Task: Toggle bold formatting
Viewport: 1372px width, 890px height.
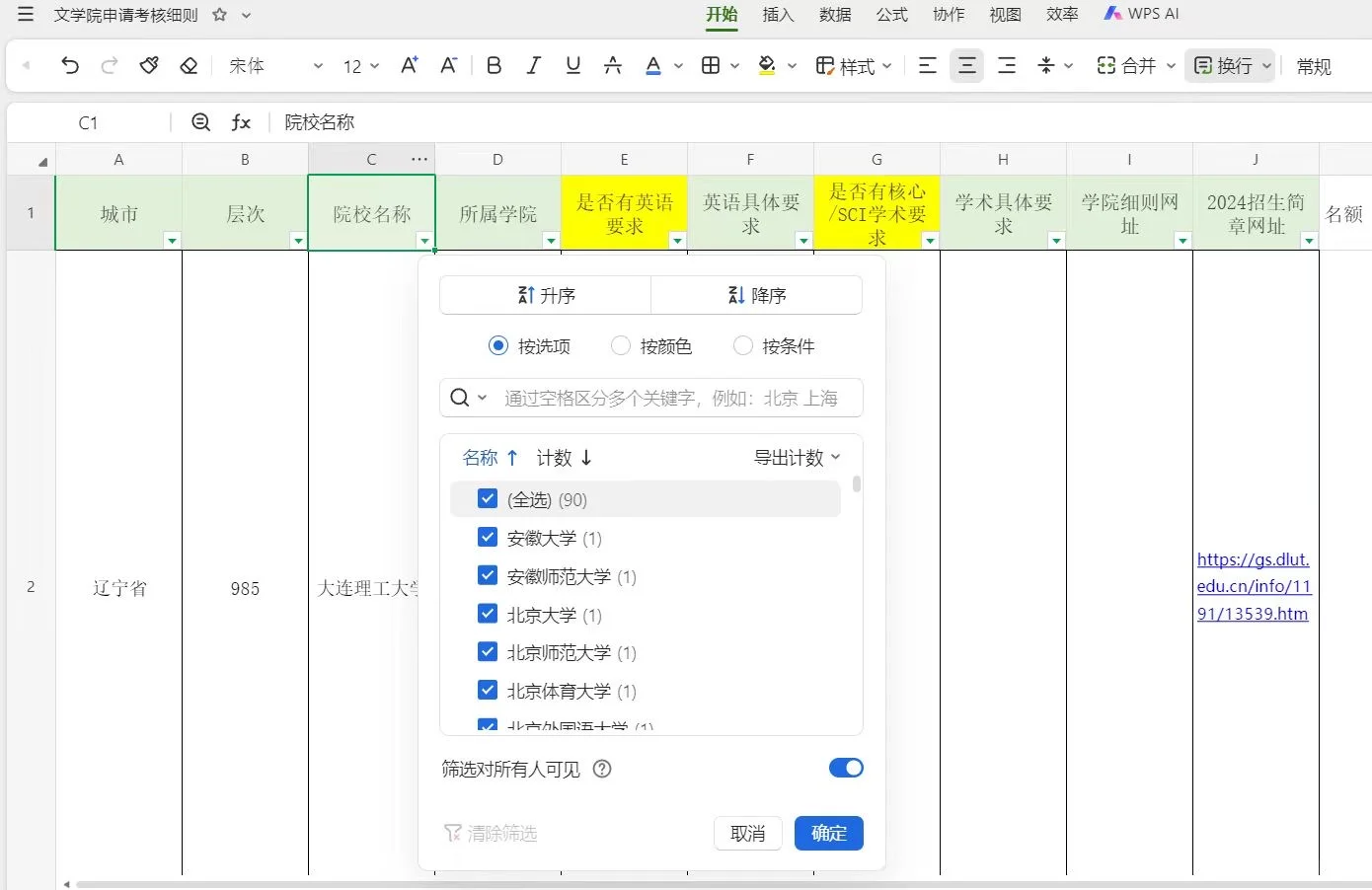Action: pyautogui.click(x=495, y=66)
